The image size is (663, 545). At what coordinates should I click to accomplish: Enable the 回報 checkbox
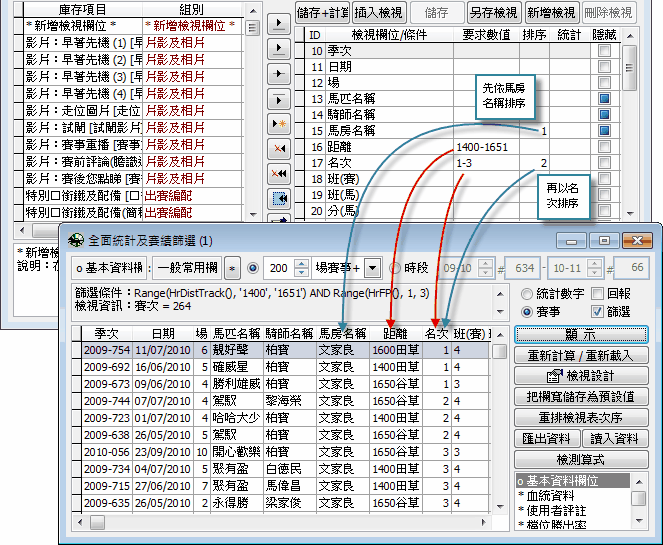pos(597,293)
